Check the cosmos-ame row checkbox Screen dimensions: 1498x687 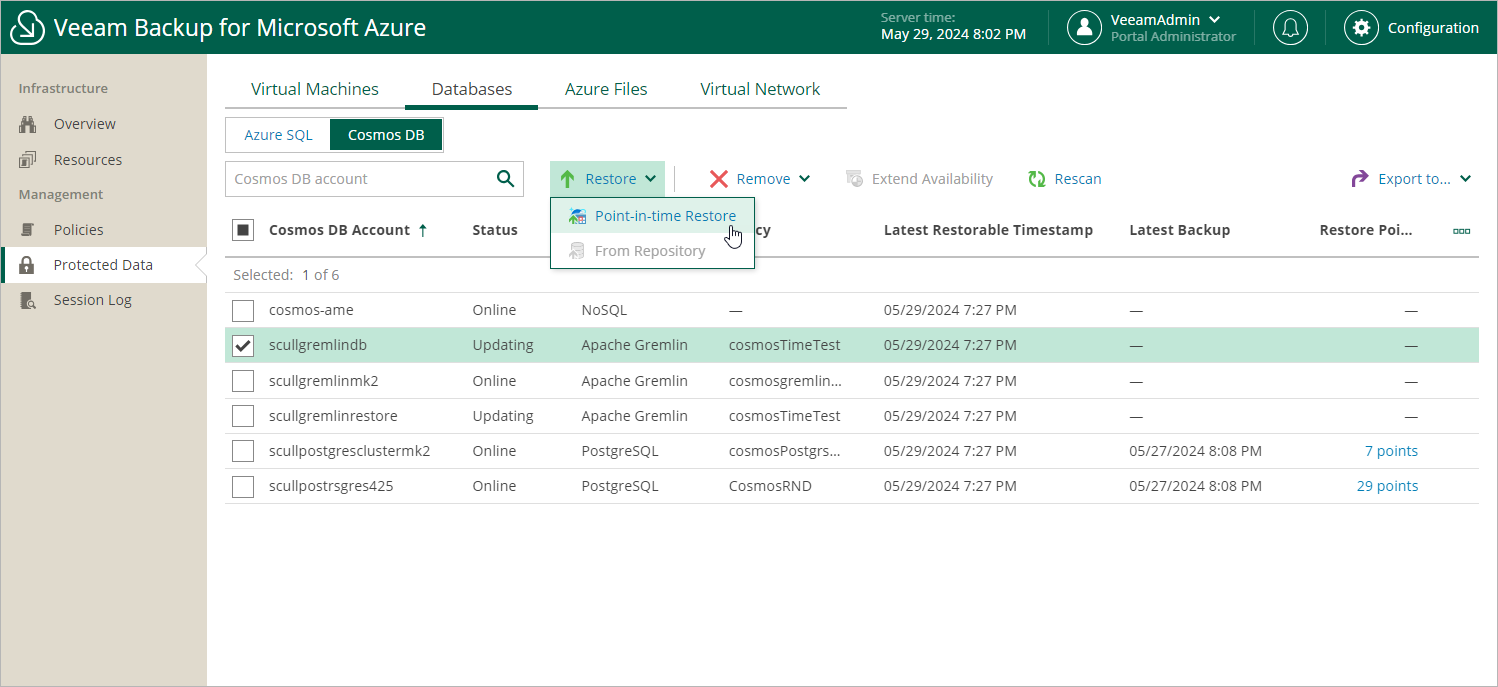[243, 310]
